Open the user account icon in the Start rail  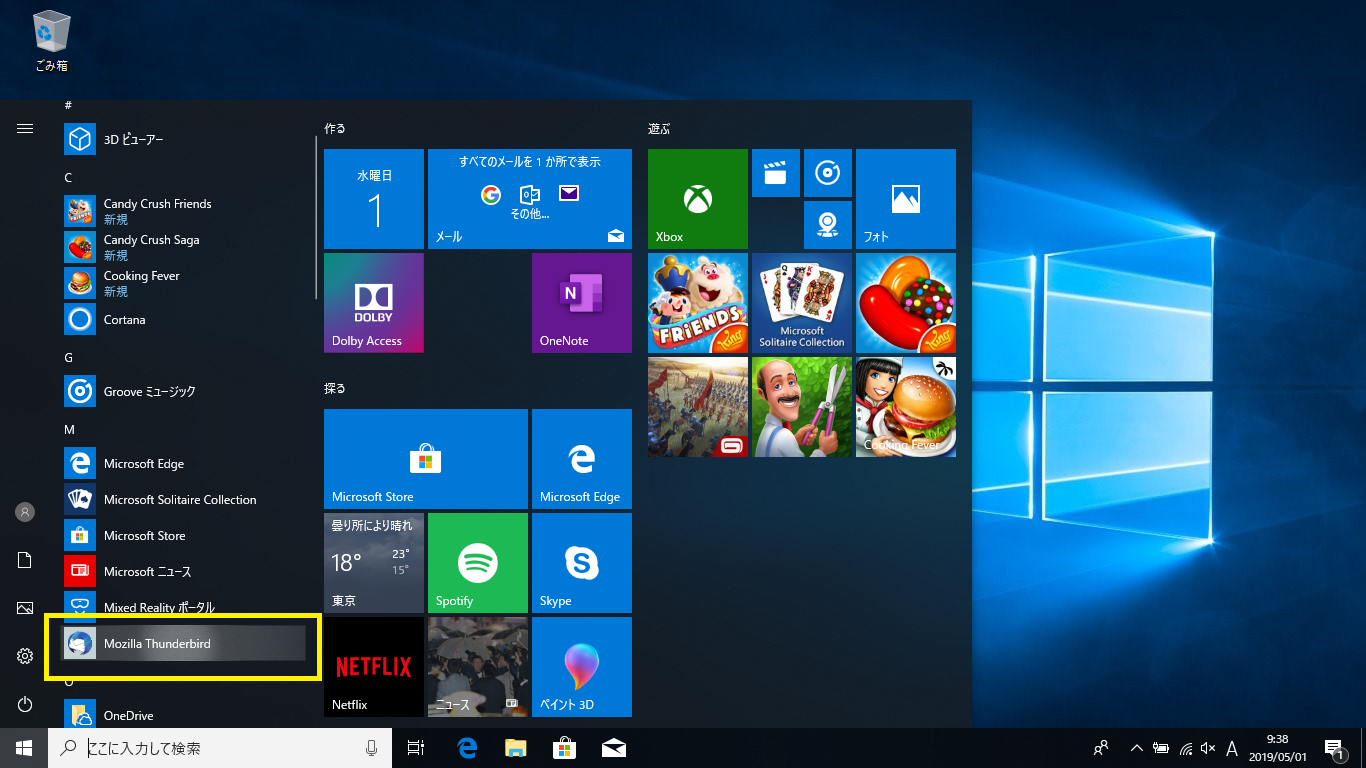25,512
